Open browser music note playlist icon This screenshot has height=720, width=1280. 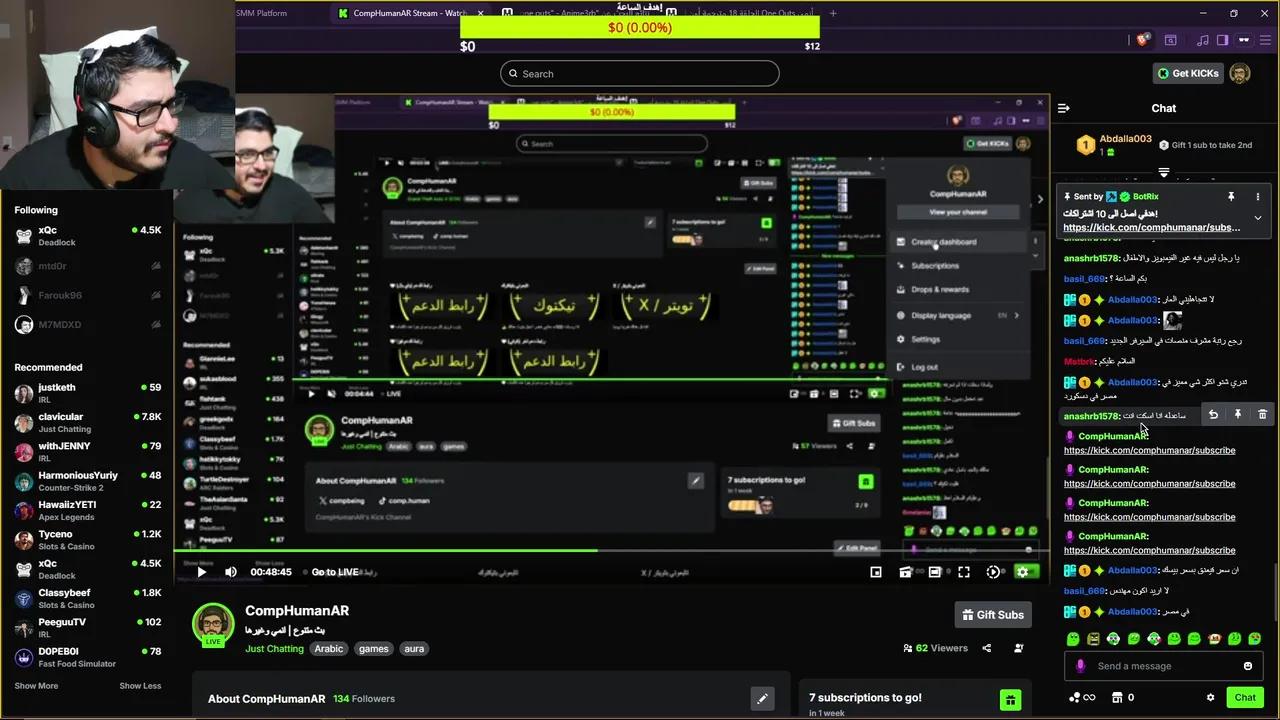coord(1203,40)
